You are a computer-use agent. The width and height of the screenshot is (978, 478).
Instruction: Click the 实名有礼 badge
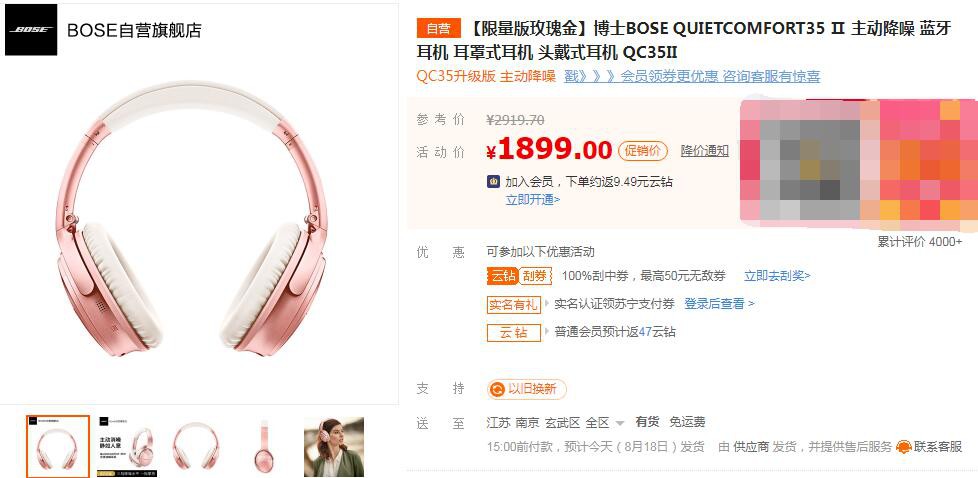pos(513,304)
